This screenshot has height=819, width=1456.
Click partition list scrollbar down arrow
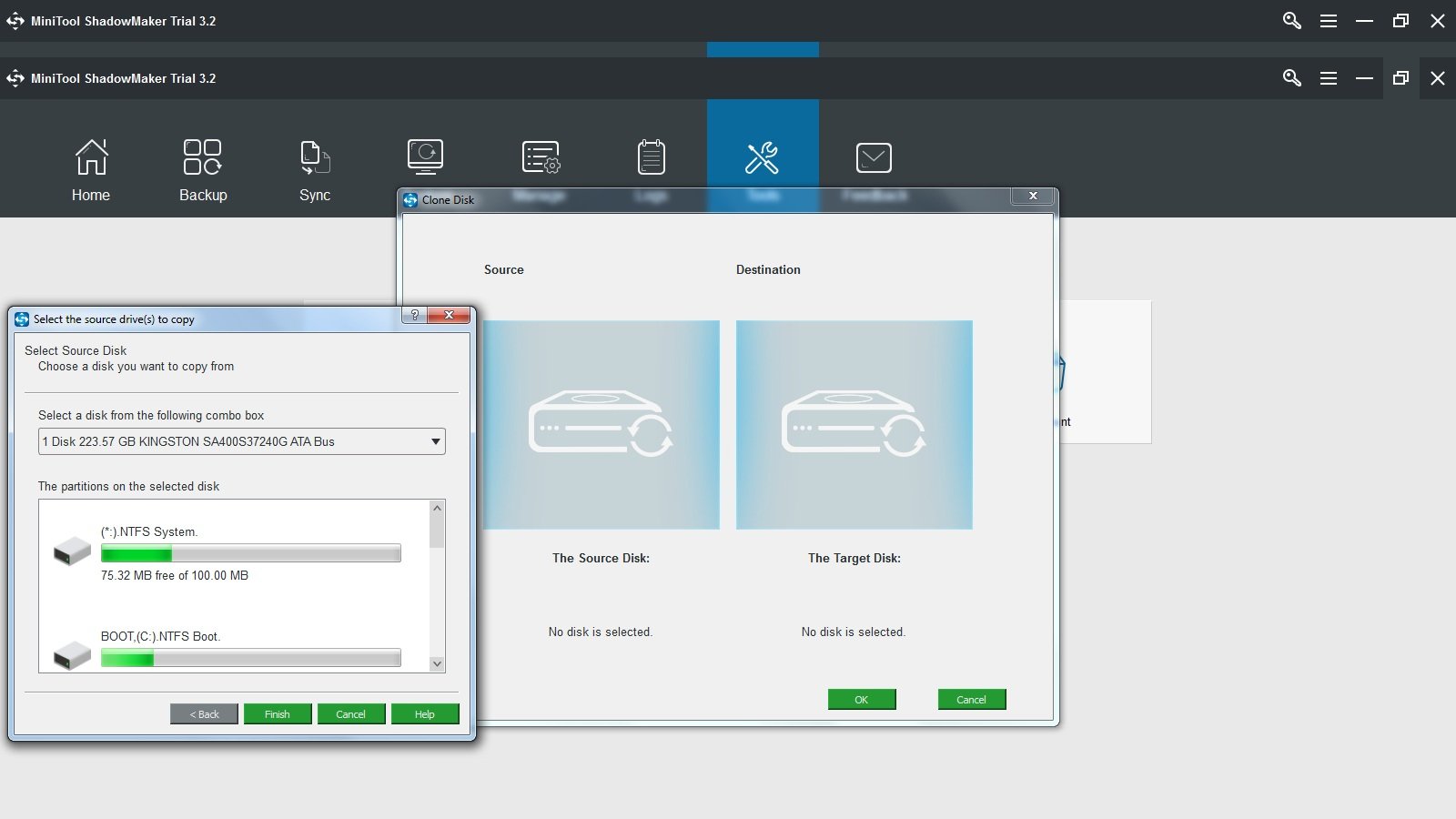coord(437,664)
